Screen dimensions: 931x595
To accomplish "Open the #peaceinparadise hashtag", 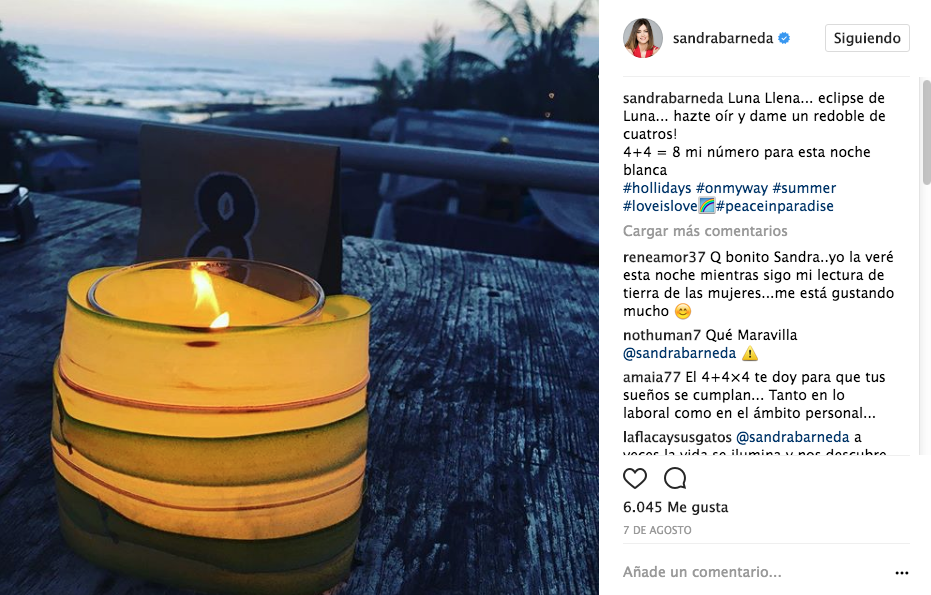I will [774, 206].
